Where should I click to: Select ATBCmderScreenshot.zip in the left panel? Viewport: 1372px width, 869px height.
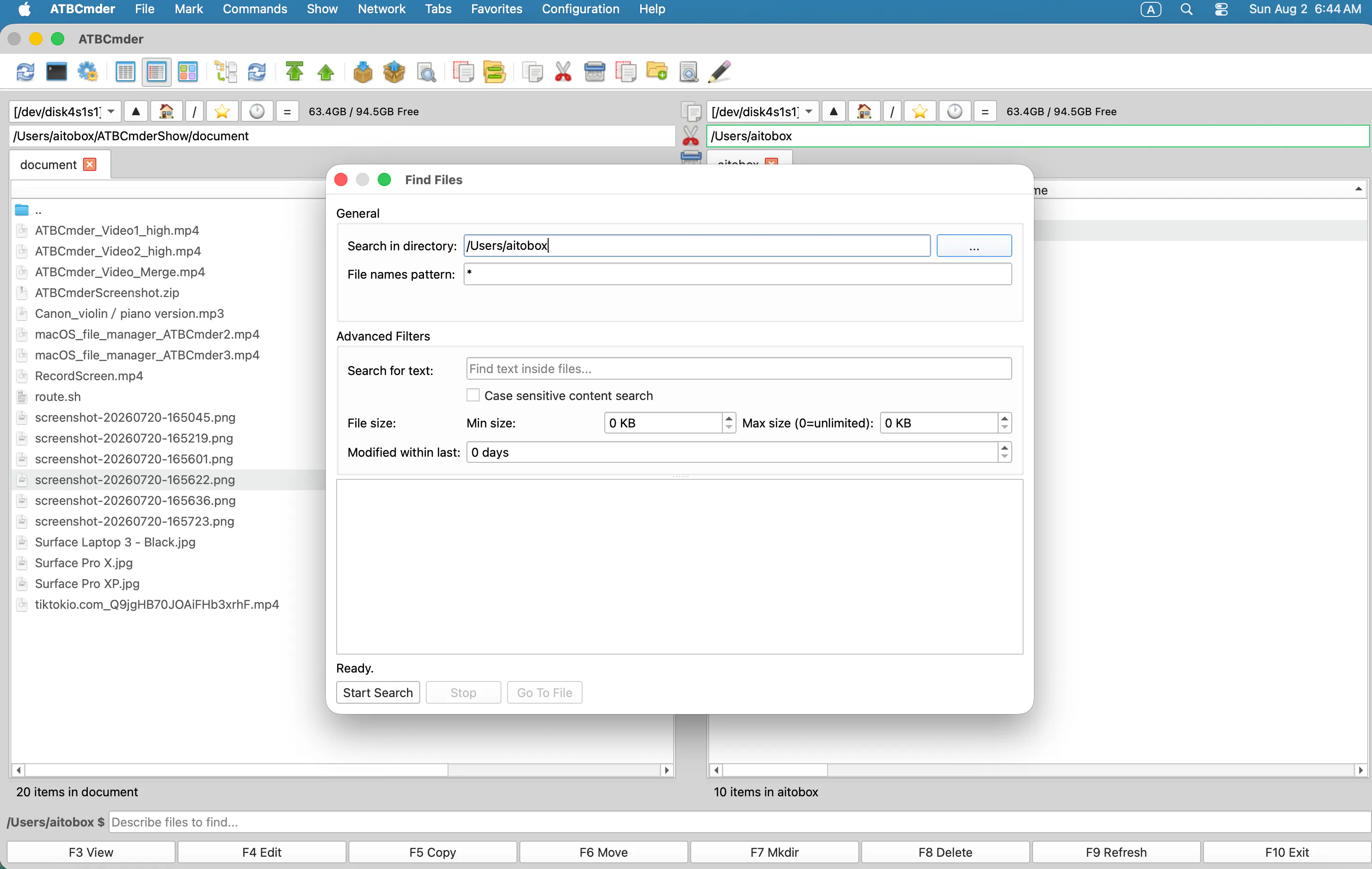click(x=107, y=293)
